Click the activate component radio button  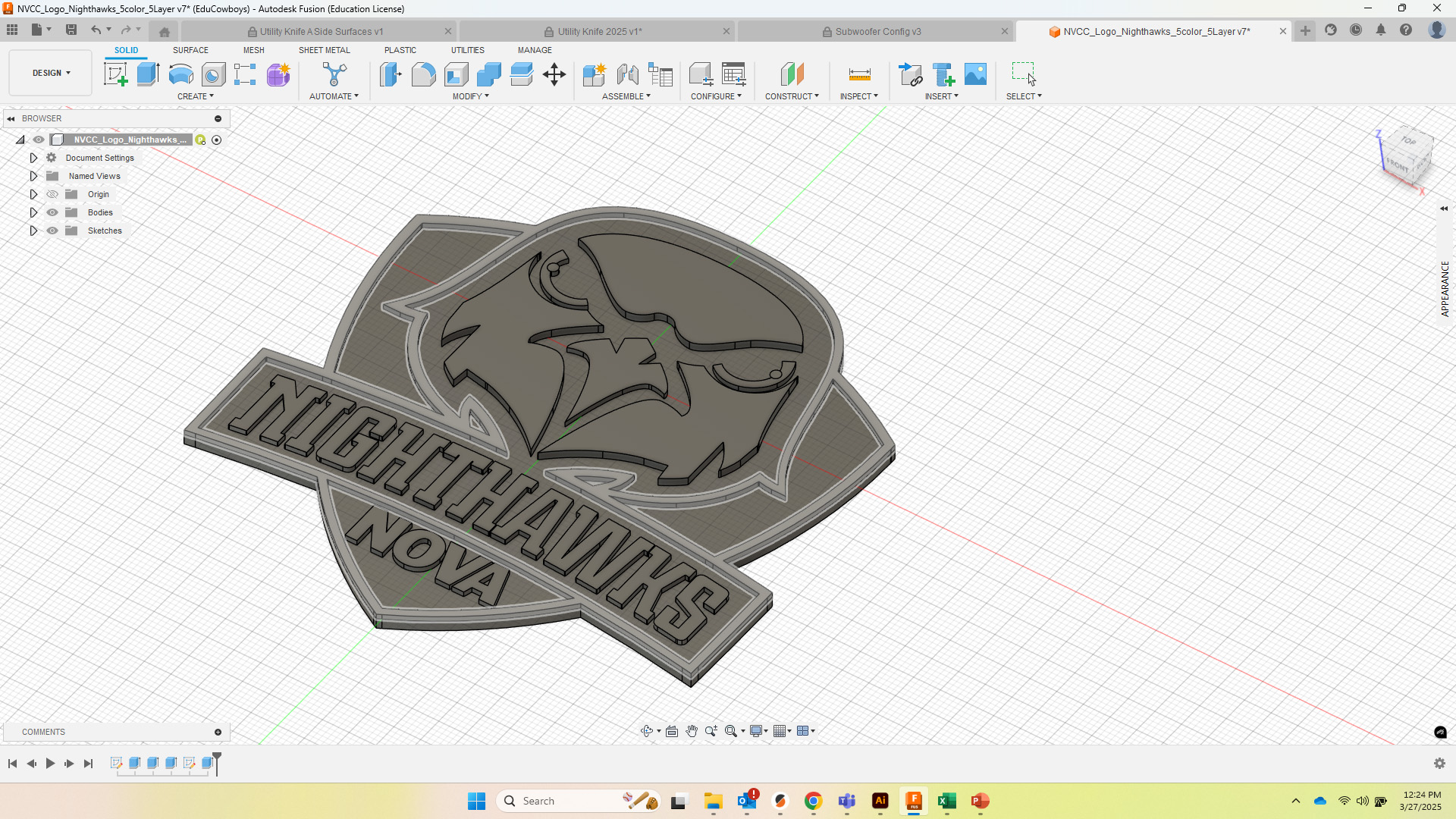click(217, 140)
